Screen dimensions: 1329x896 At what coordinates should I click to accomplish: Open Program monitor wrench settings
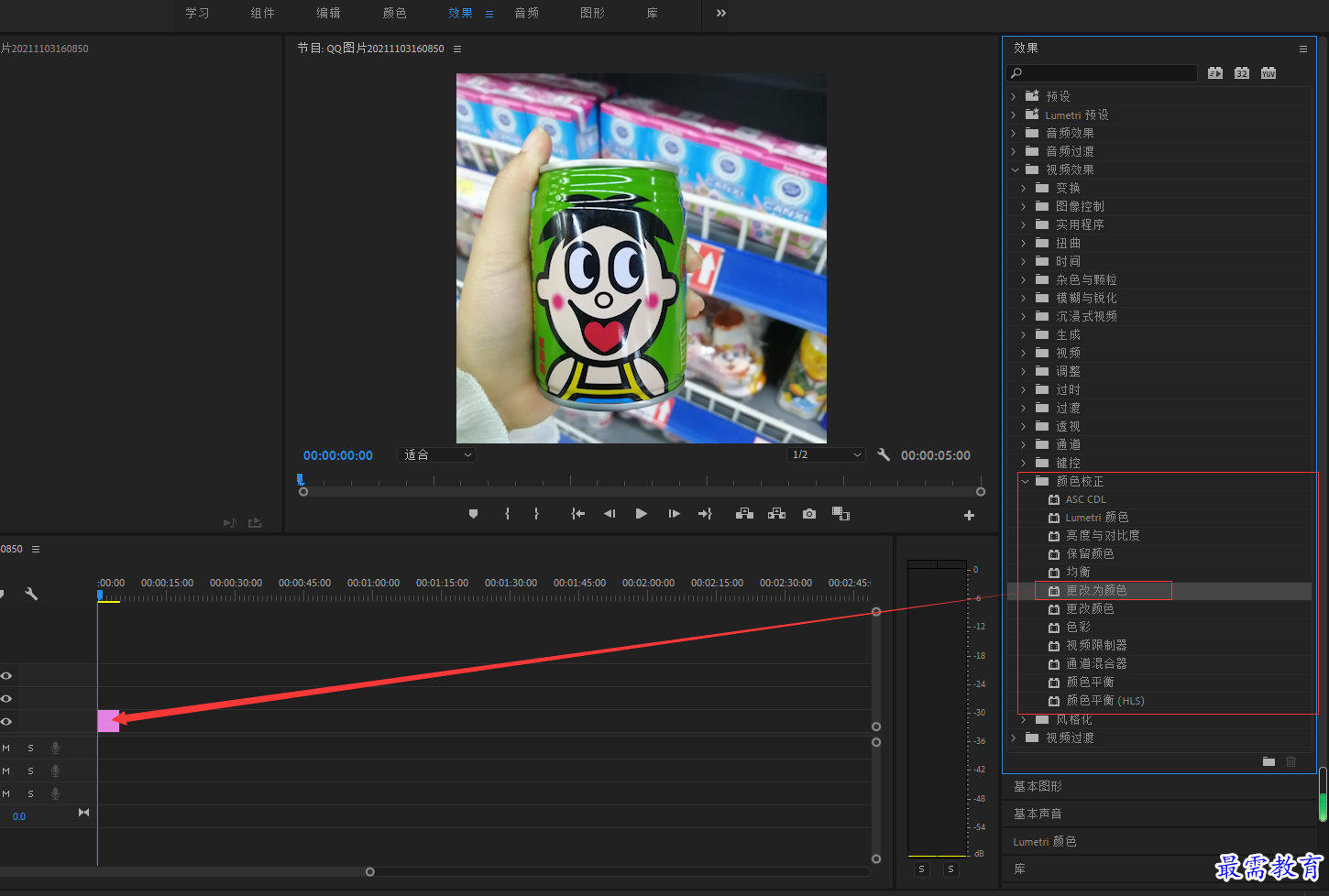(x=884, y=454)
